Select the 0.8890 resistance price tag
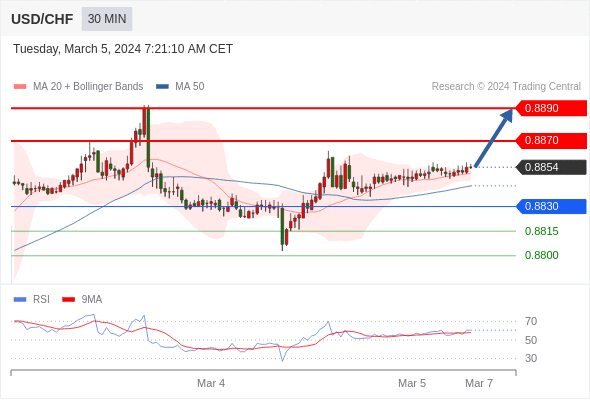The image size is (590, 400). pos(551,108)
